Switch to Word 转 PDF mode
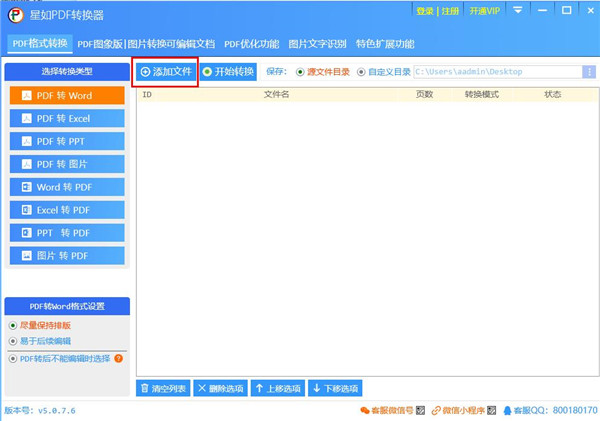This screenshot has width=600, height=421. click(67, 187)
